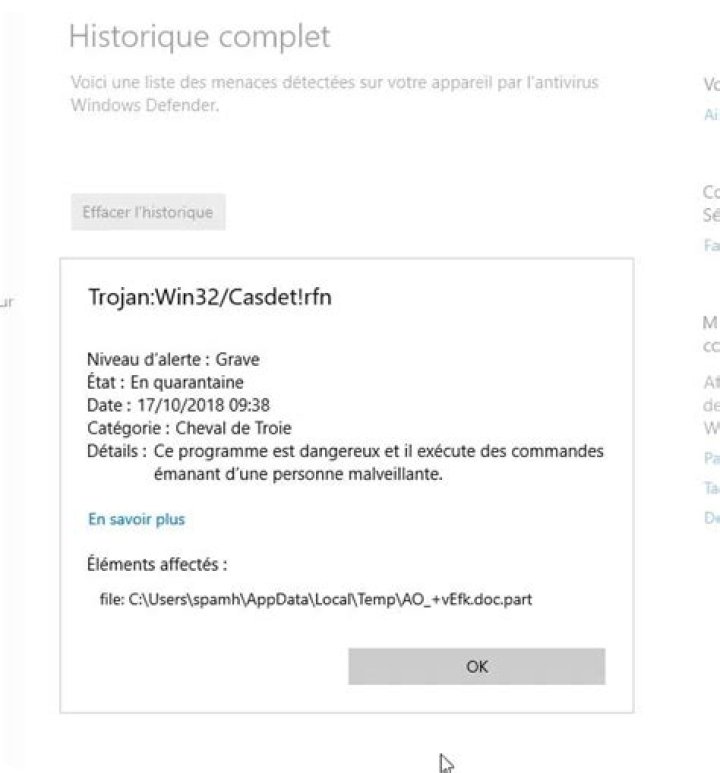
Task: Open the 'En savoir plus' link
Action: pos(136,519)
